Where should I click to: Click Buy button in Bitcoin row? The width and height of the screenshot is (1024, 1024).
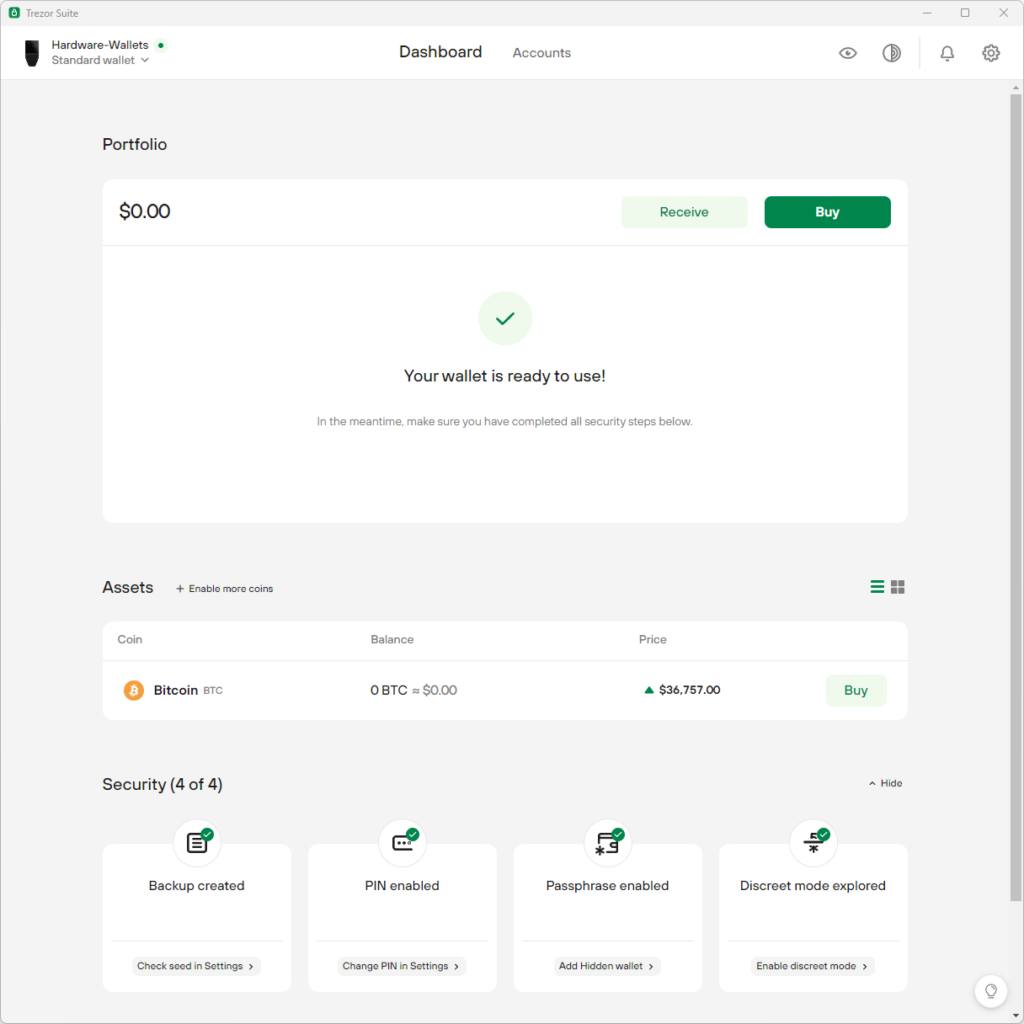[856, 690]
